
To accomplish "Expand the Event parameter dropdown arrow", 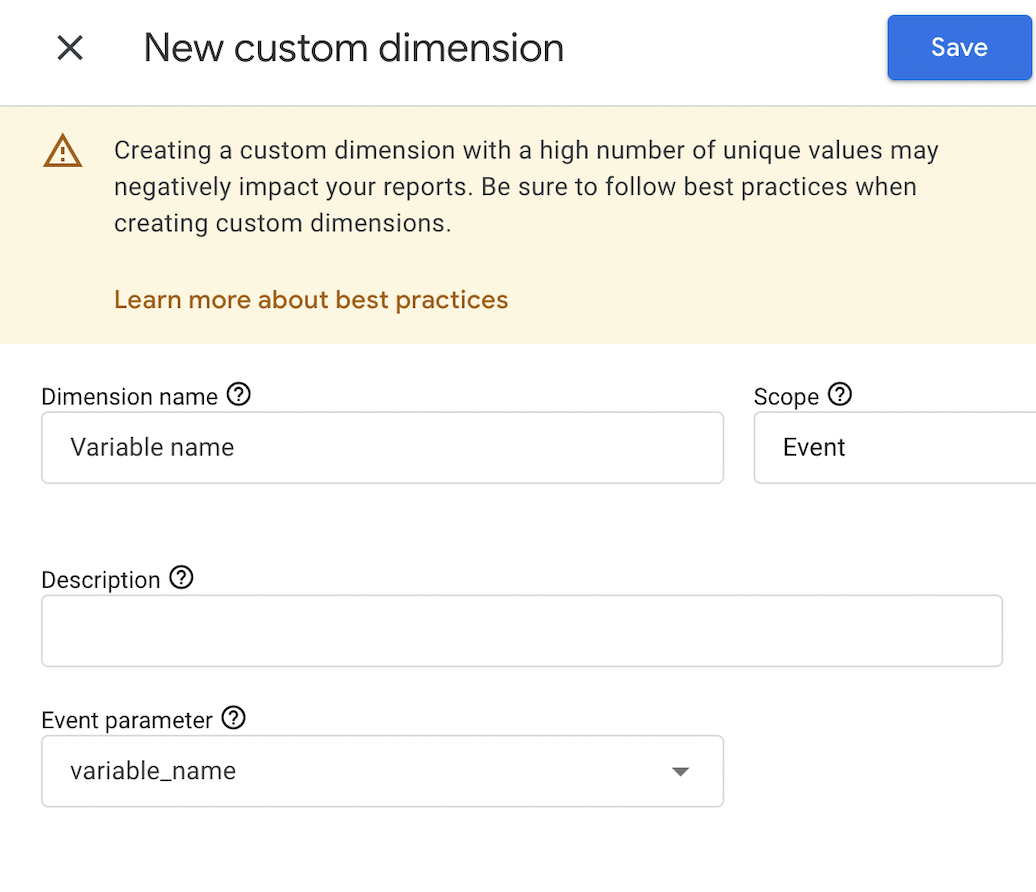I will click(x=681, y=771).
